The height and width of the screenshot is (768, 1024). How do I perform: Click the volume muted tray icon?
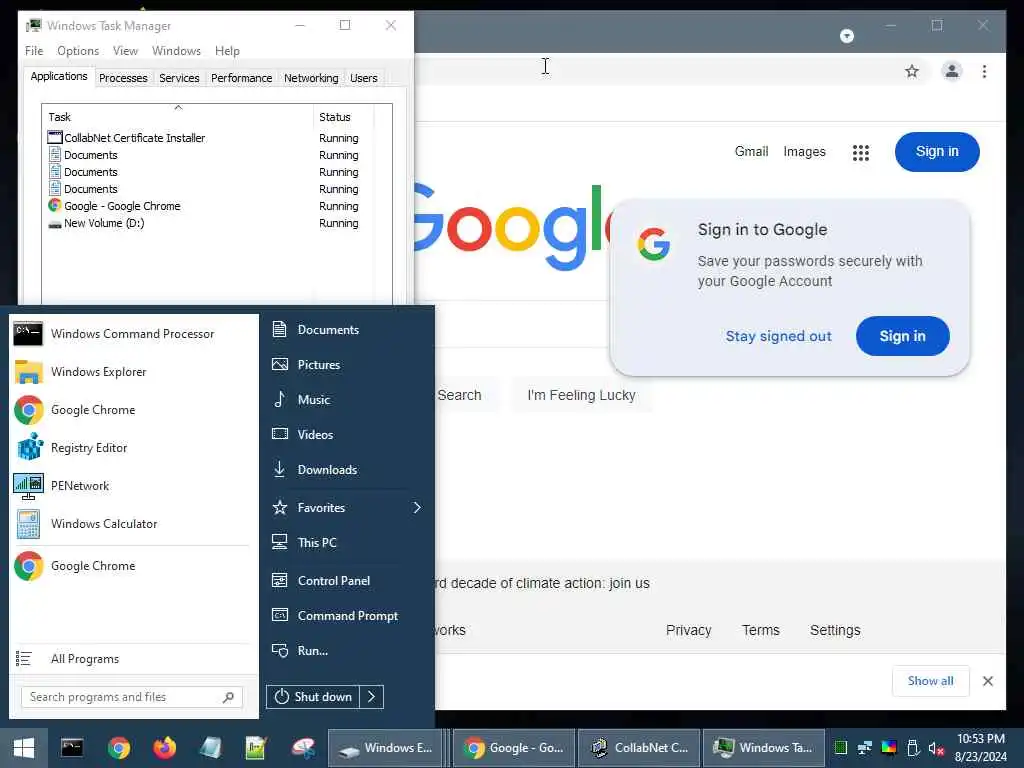[936, 748]
